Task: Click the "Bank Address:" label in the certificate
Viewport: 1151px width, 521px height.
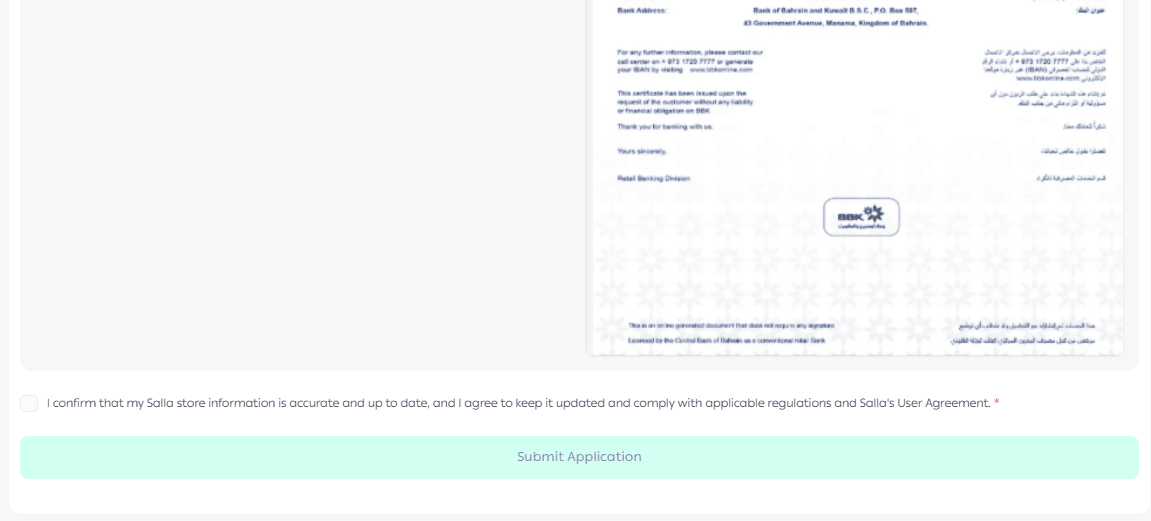Action: [x=642, y=10]
